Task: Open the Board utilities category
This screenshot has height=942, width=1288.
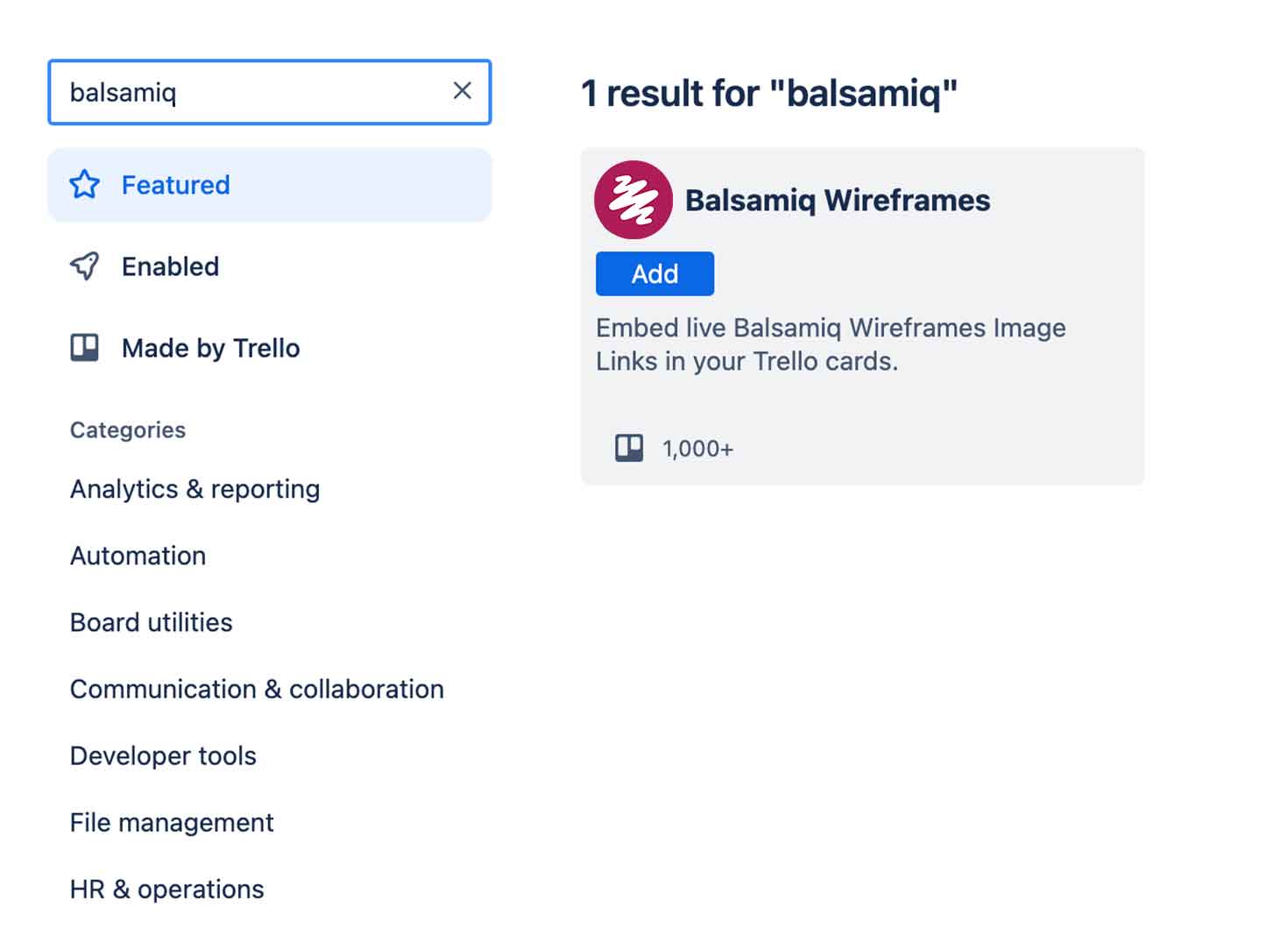Action: point(151,622)
